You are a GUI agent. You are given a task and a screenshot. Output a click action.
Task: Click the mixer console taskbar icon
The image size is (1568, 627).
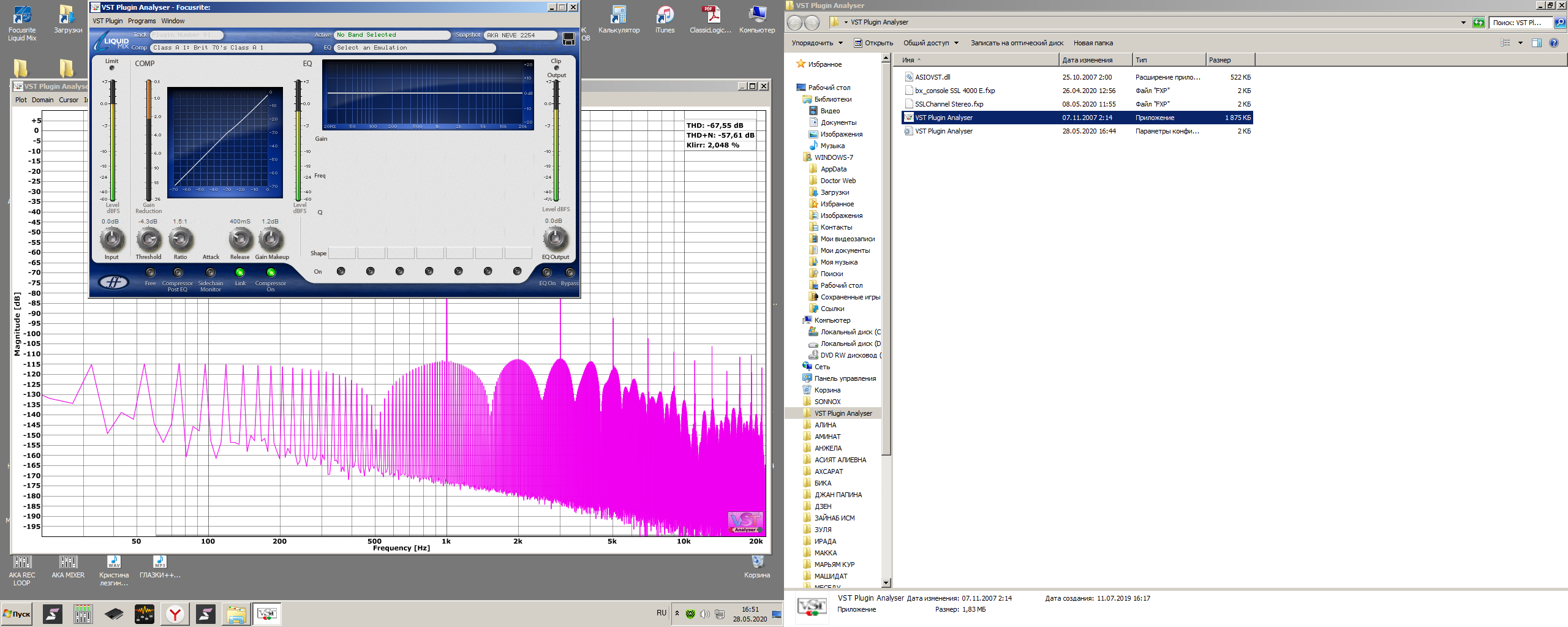(83, 614)
